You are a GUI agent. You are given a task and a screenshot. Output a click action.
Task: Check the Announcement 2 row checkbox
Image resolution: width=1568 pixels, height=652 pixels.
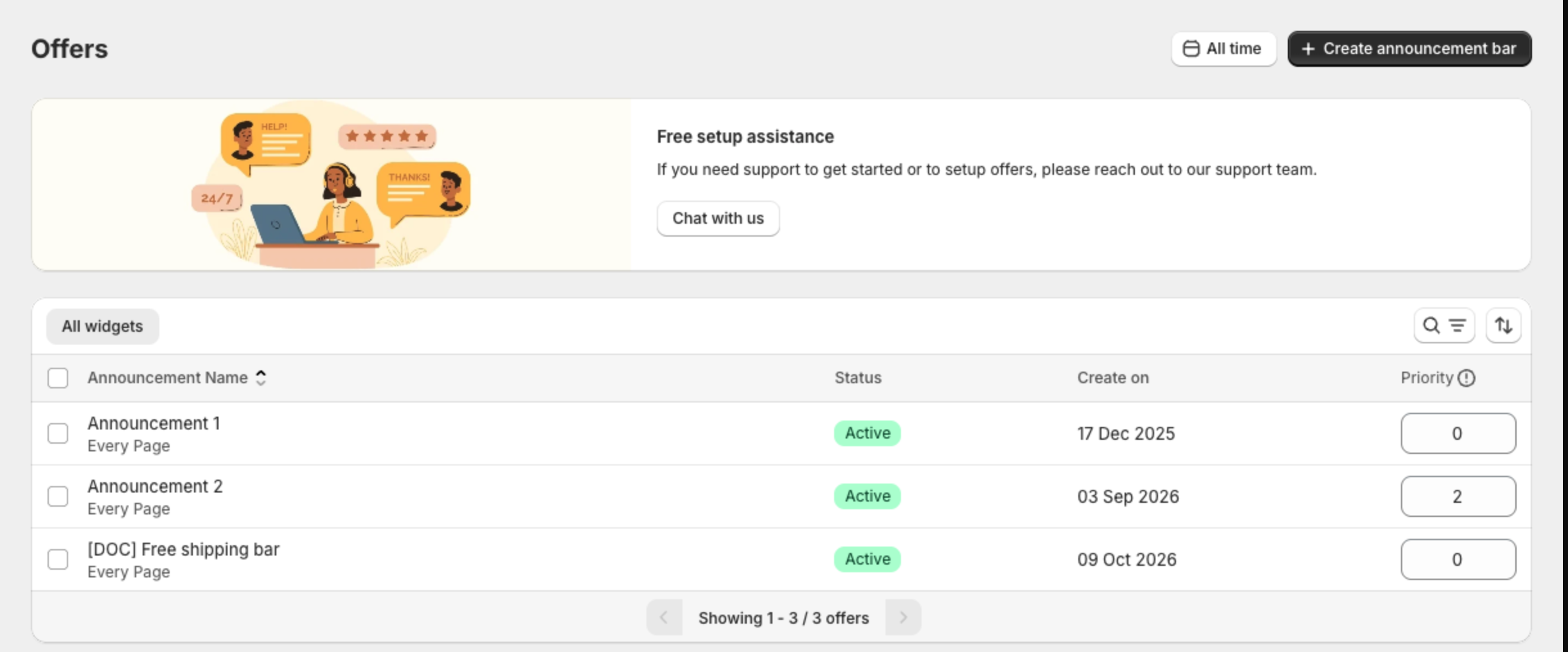pos(58,496)
